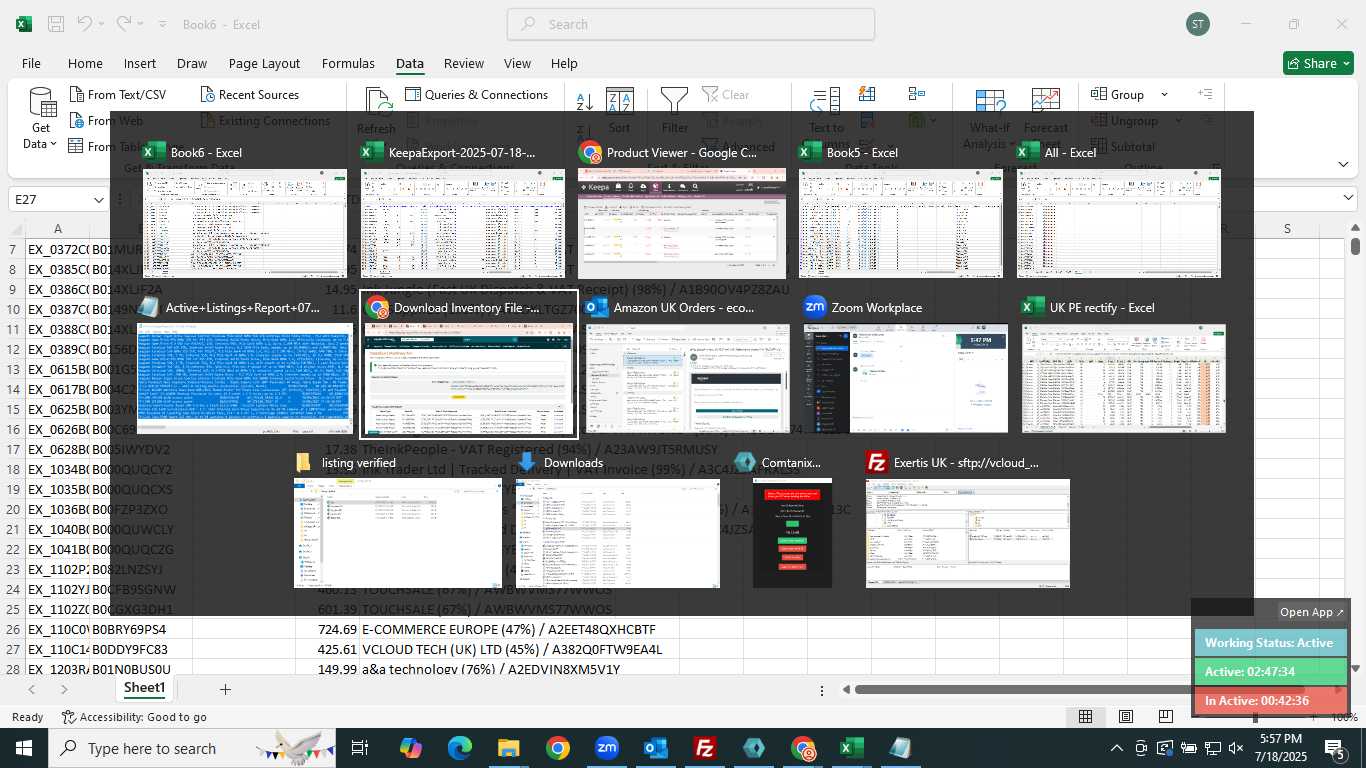Click the ST account avatar

(x=1198, y=24)
